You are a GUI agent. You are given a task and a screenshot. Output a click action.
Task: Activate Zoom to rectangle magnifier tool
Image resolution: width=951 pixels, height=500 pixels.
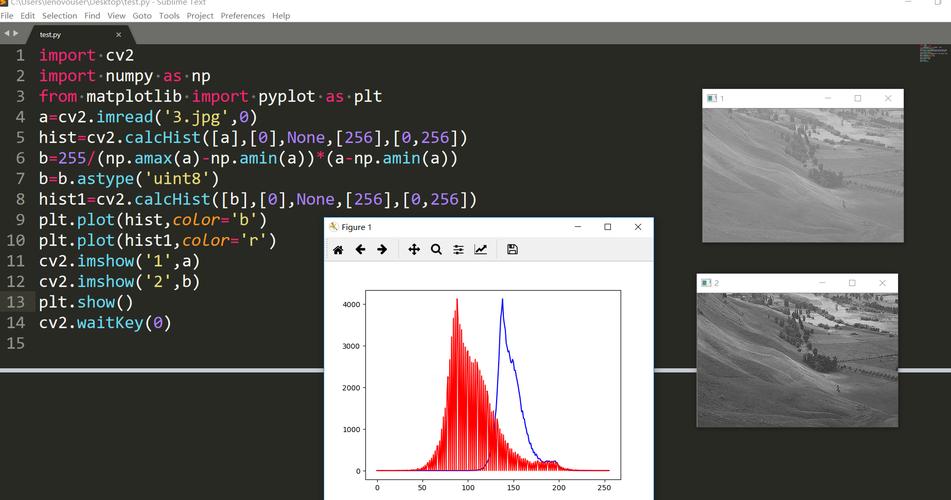coord(436,249)
